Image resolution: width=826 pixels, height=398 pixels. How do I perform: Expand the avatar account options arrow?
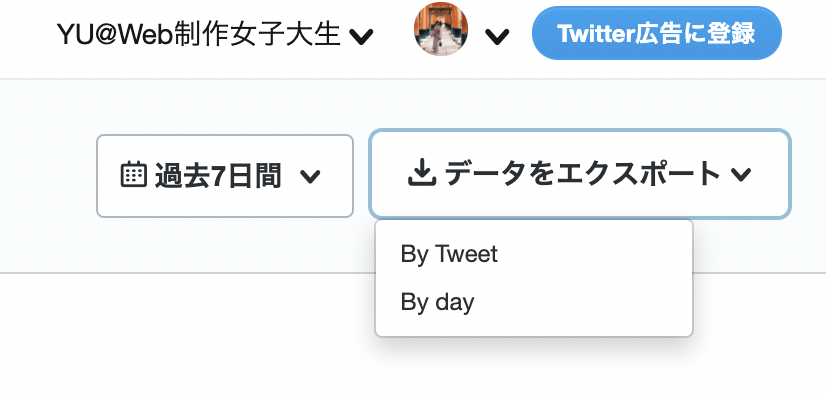pos(497,37)
